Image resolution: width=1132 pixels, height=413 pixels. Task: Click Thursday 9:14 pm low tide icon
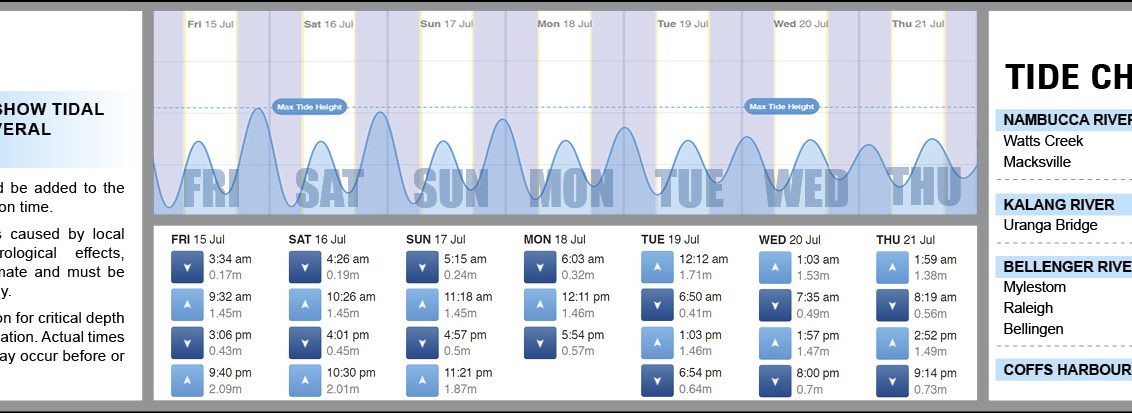tap(892, 381)
